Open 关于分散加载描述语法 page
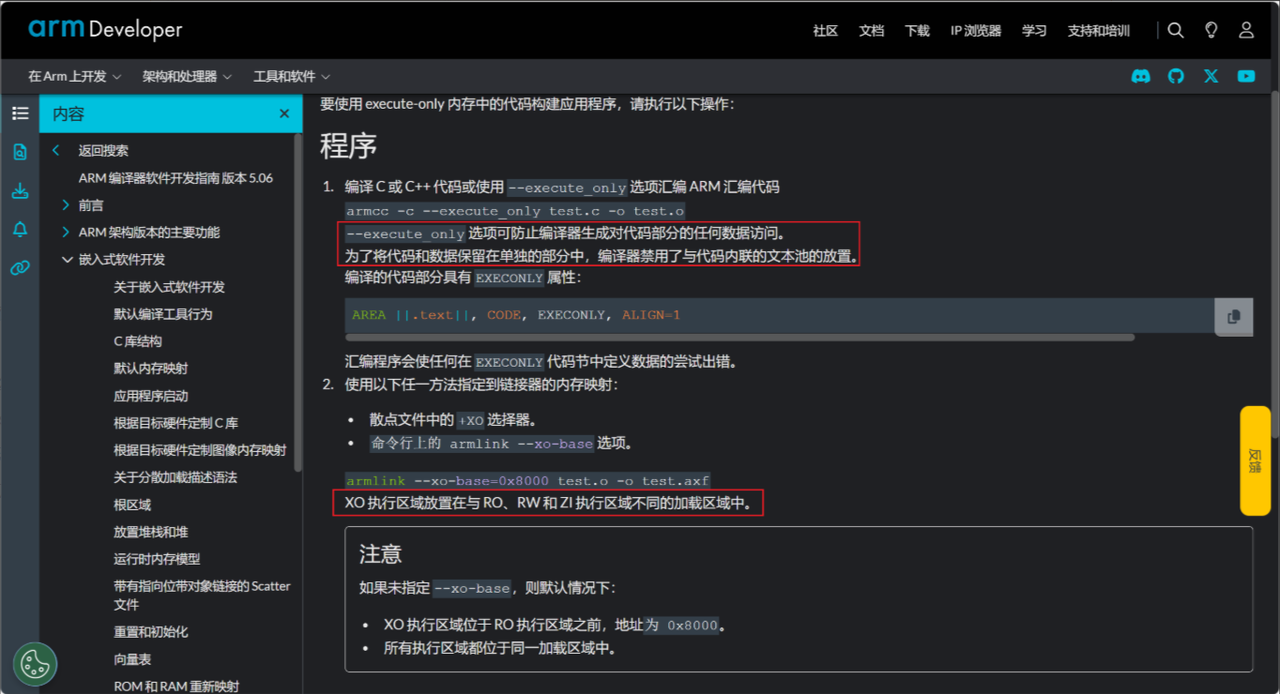The height and width of the screenshot is (694, 1280). pos(175,477)
